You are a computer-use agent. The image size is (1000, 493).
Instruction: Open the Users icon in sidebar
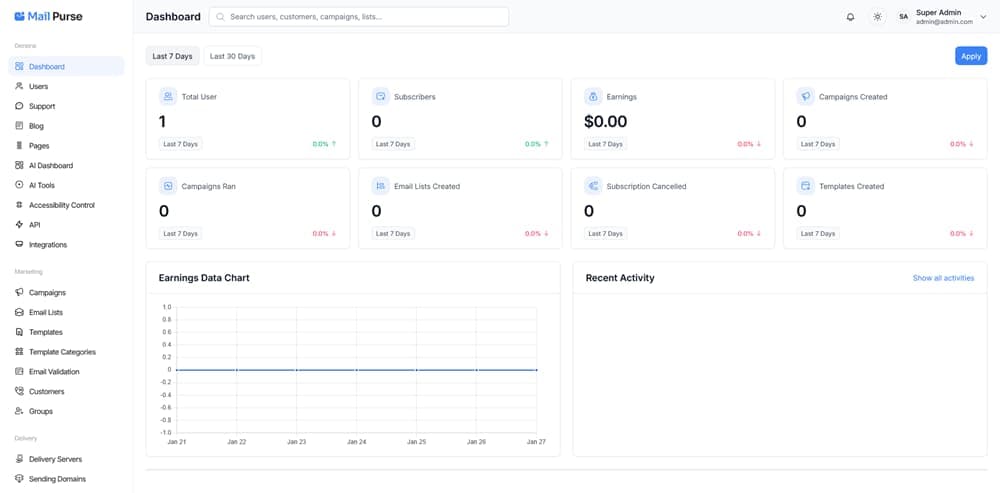[x=20, y=86]
